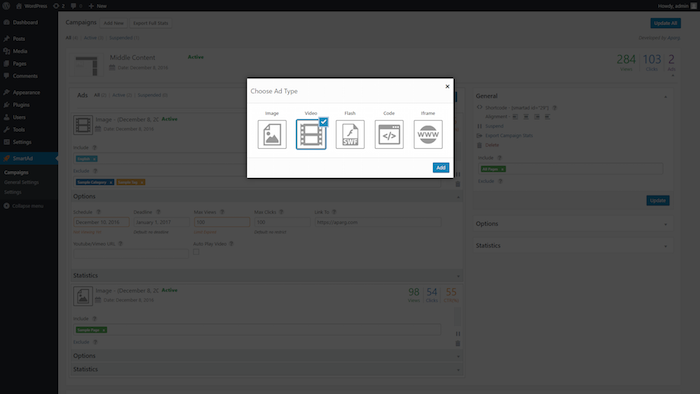This screenshot has width=700, height=394.
Task: Remove the Sample Tag exclude tag
Action: 142,182
